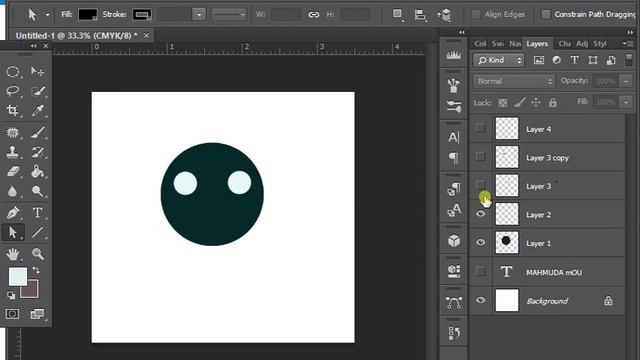Select the Type tool
The height and width of the screenshot is (360, 640).
38,213
